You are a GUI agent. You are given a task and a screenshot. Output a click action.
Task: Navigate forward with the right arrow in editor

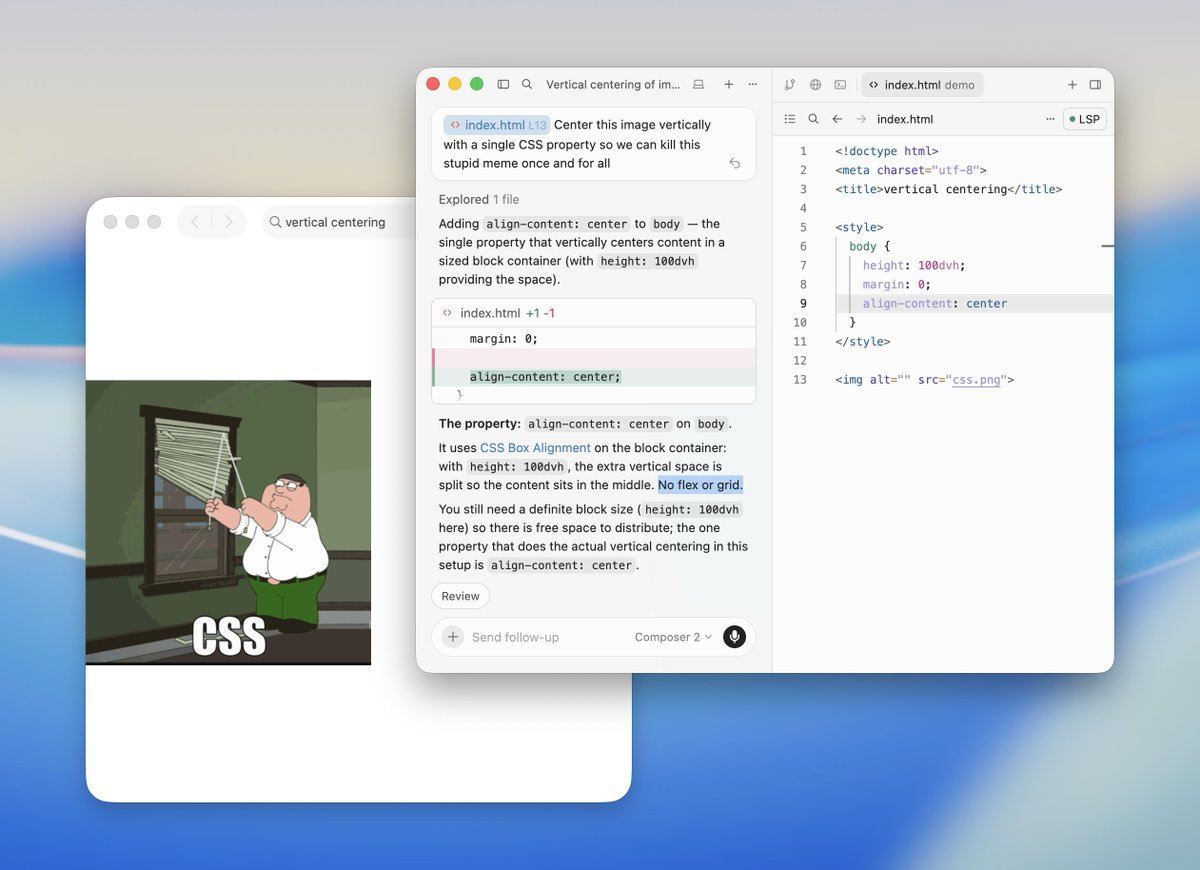pyautogui.click(x=861, y=119)
